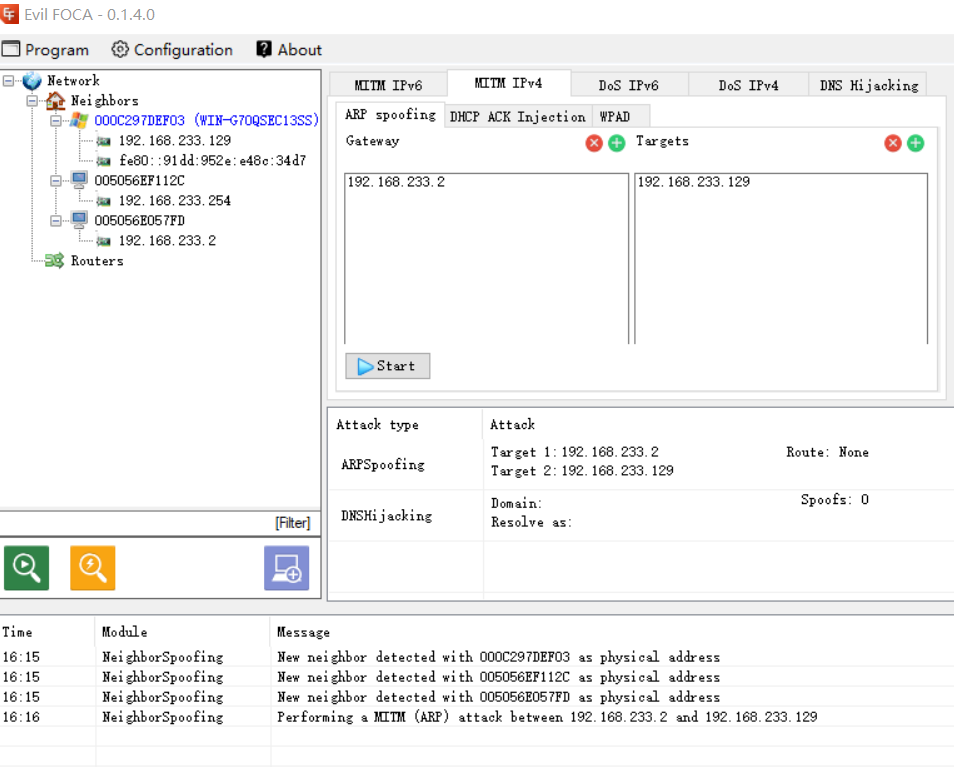Select tree address 192.168.233.254

(175, 200)
